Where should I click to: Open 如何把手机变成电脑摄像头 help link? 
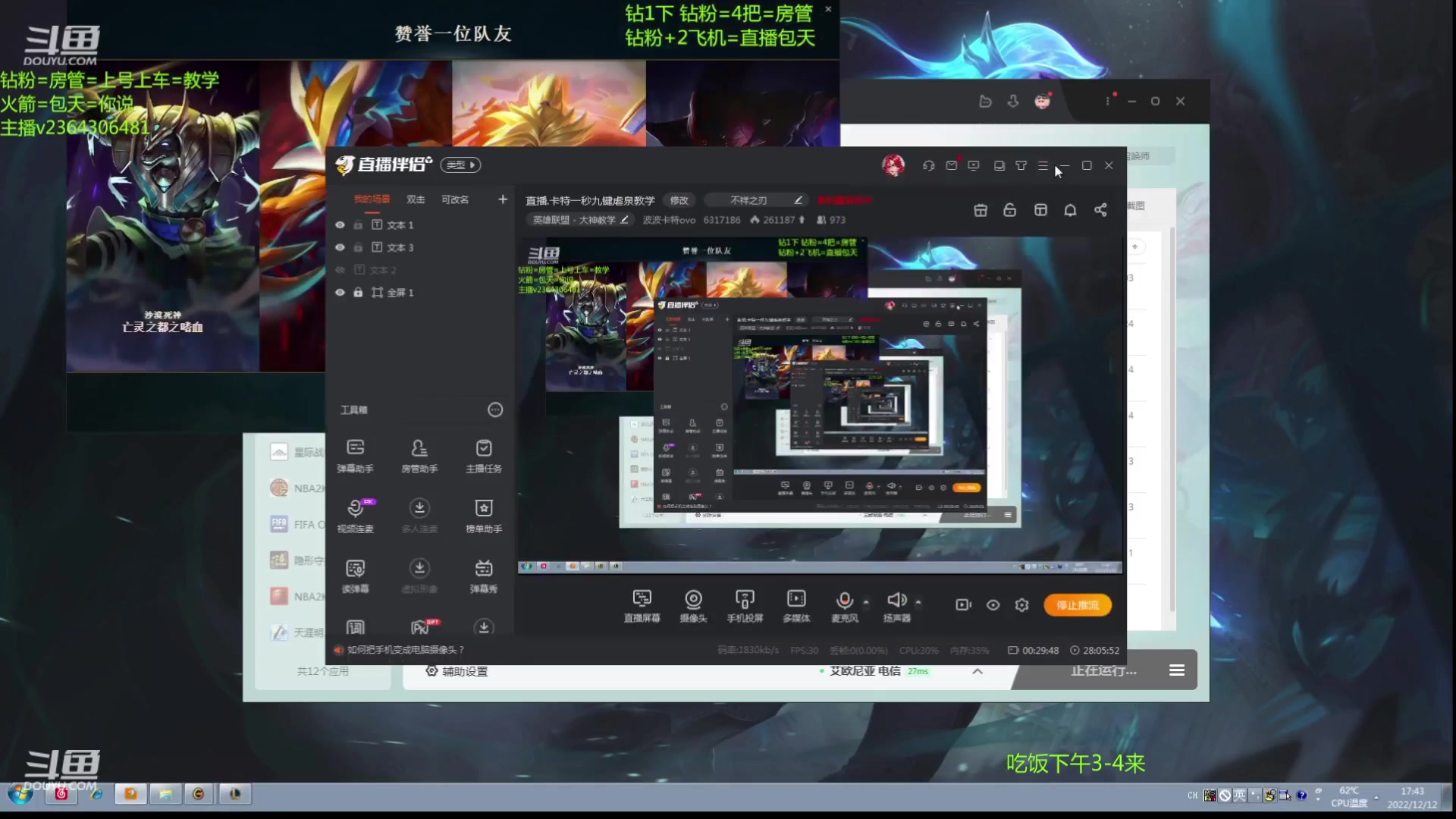tap(406, 650)
